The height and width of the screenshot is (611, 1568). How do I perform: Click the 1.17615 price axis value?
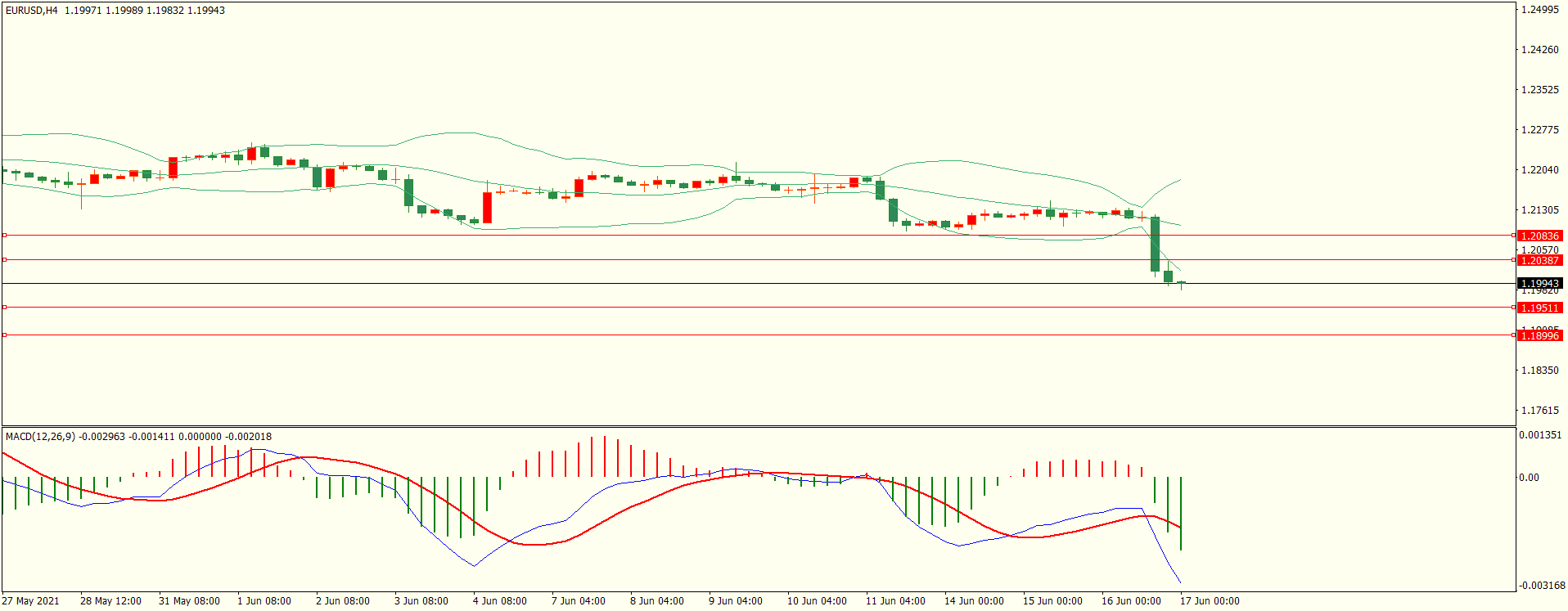click(1539, 411)
